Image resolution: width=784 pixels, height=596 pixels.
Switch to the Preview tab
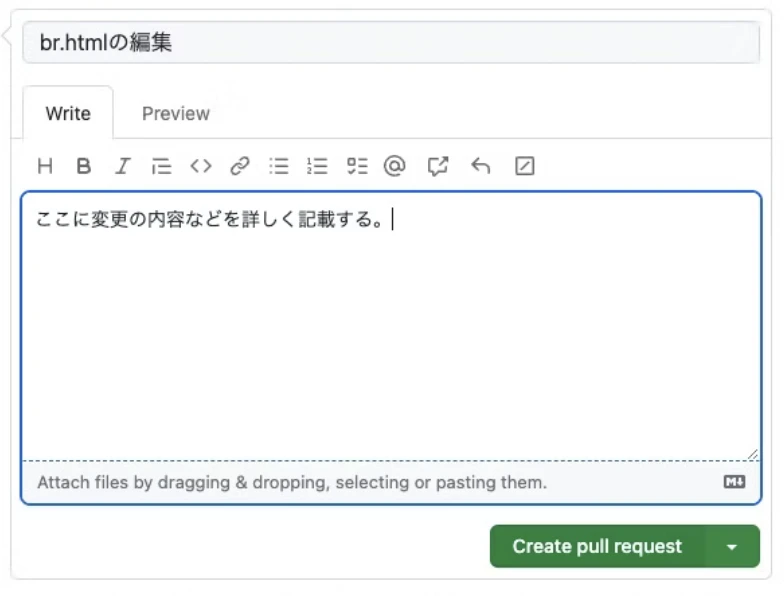176,114
